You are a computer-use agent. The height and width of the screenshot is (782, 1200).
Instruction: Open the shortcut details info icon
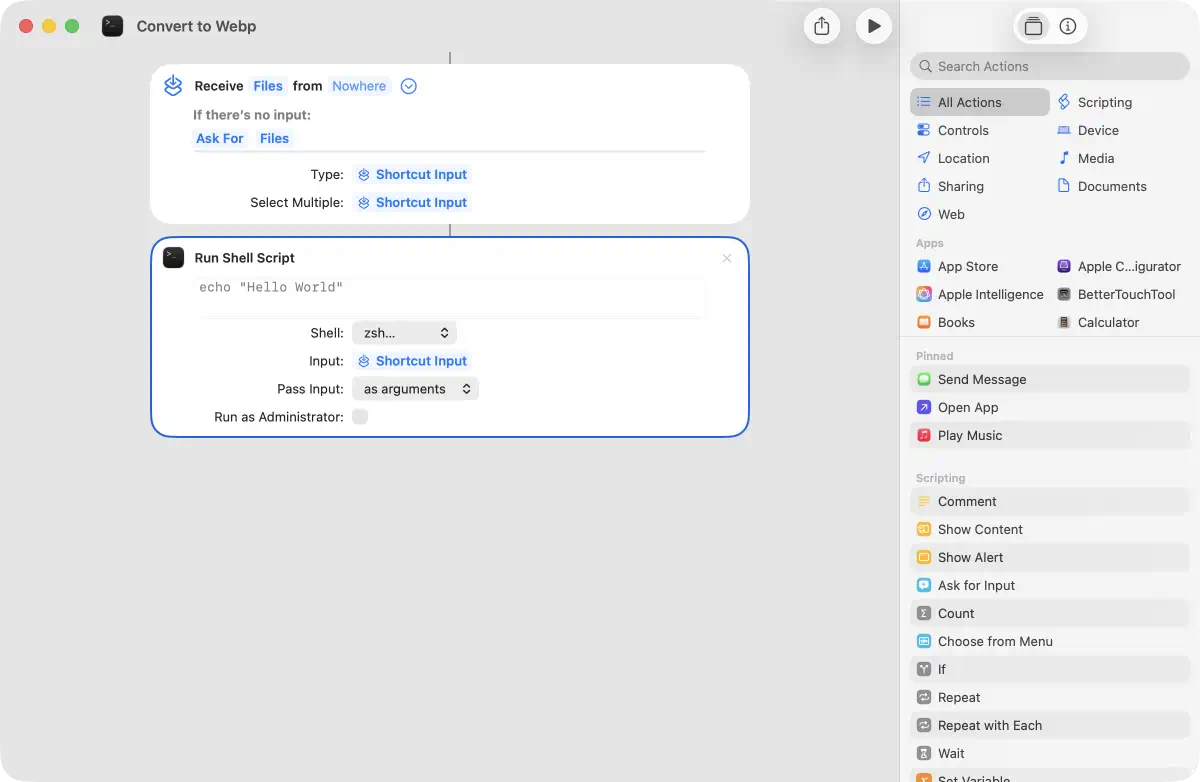[1067, 27]
